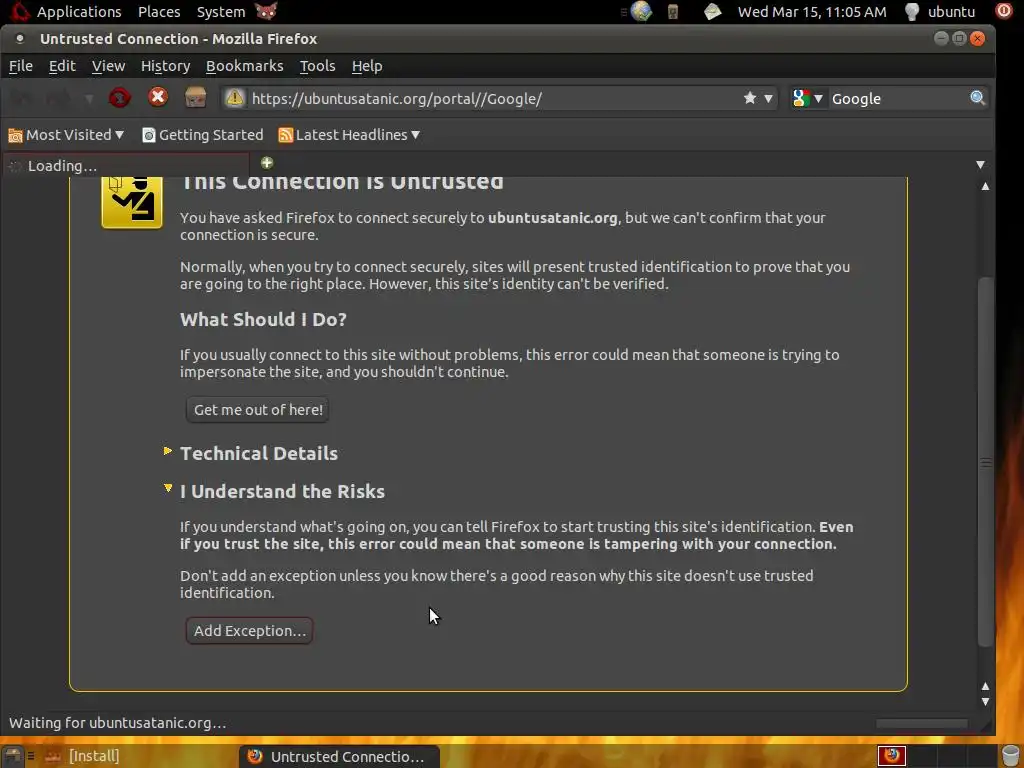Bookmark this page with the star icon
Screen dimensions: 1024x768
[750, 98]
